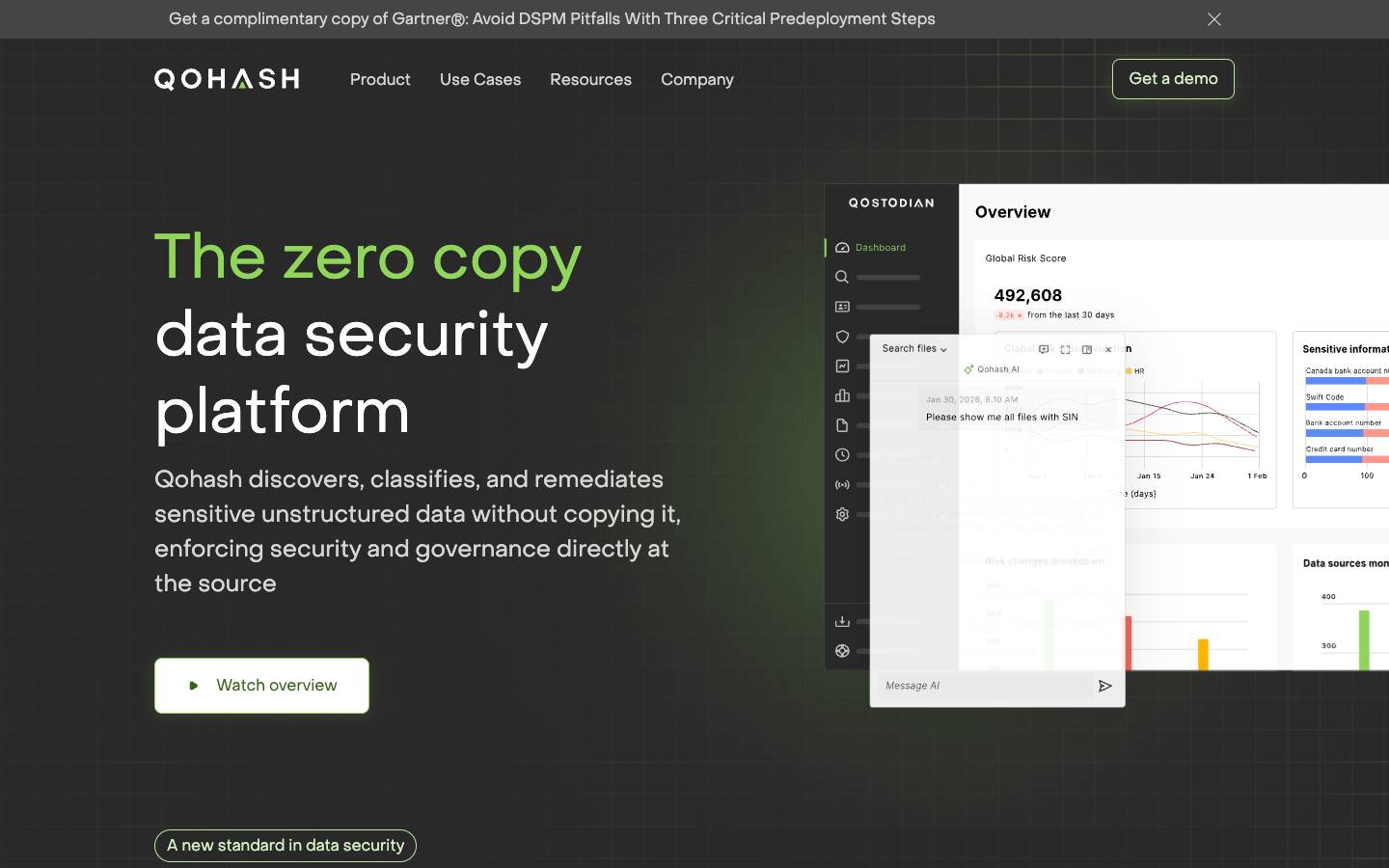1389x868 pixels.
Task: Close the Qohash AI chat panel
Action: tap(1108, 349)
